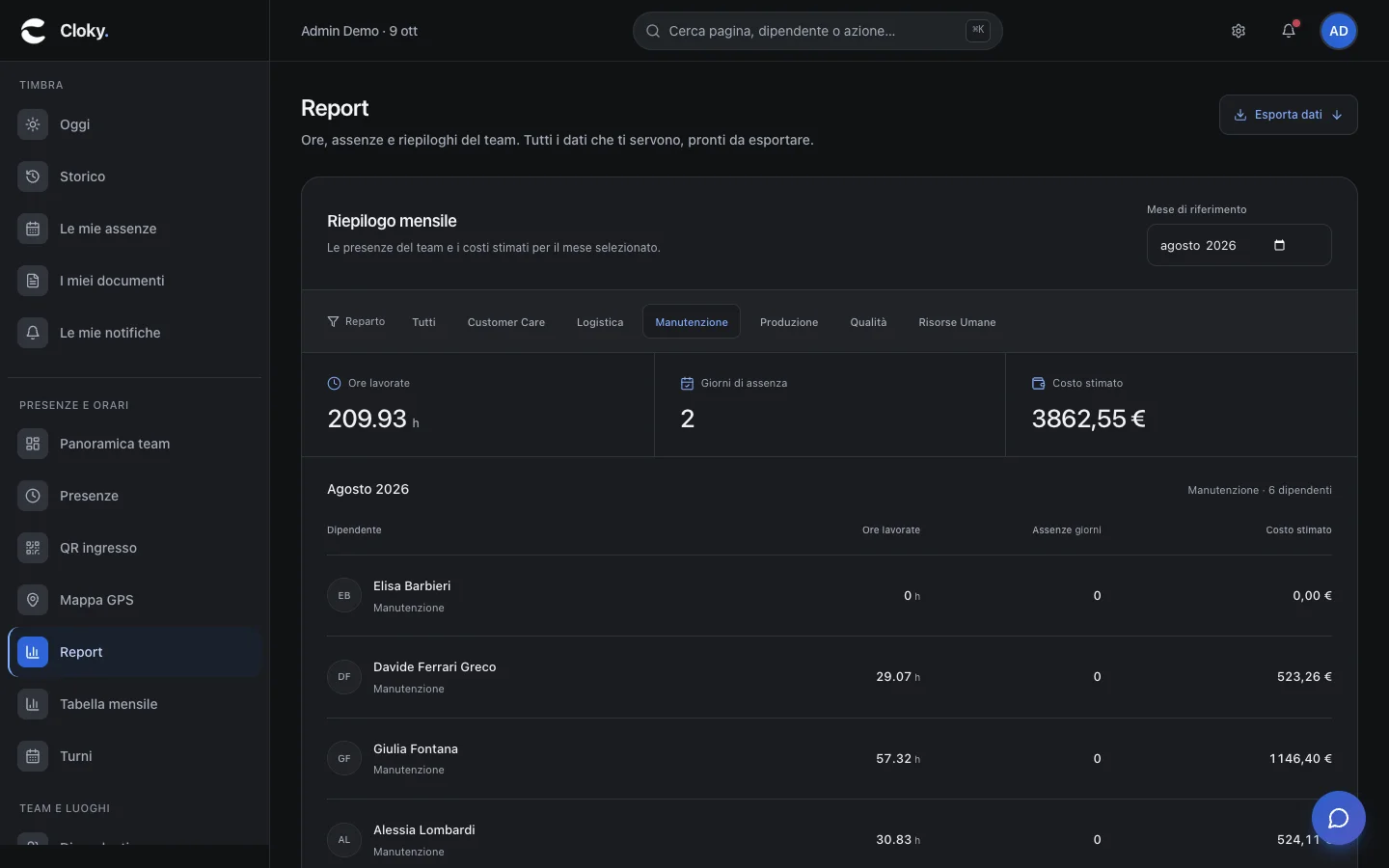
Task: Click the I miei documenti file icon
Action: (x=33, y=281)
